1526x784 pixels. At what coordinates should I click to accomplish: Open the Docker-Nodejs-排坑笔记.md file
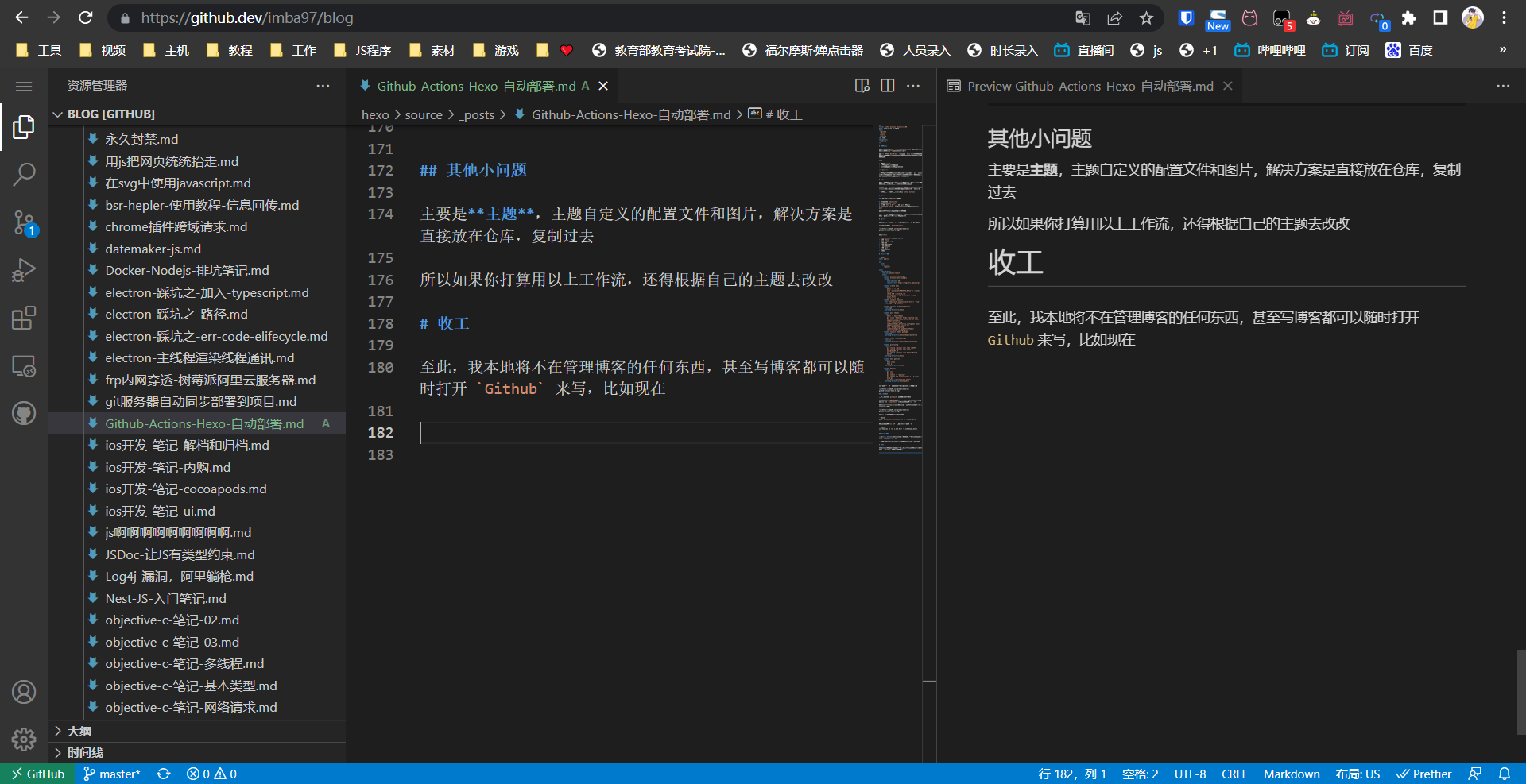coord(187,271)
